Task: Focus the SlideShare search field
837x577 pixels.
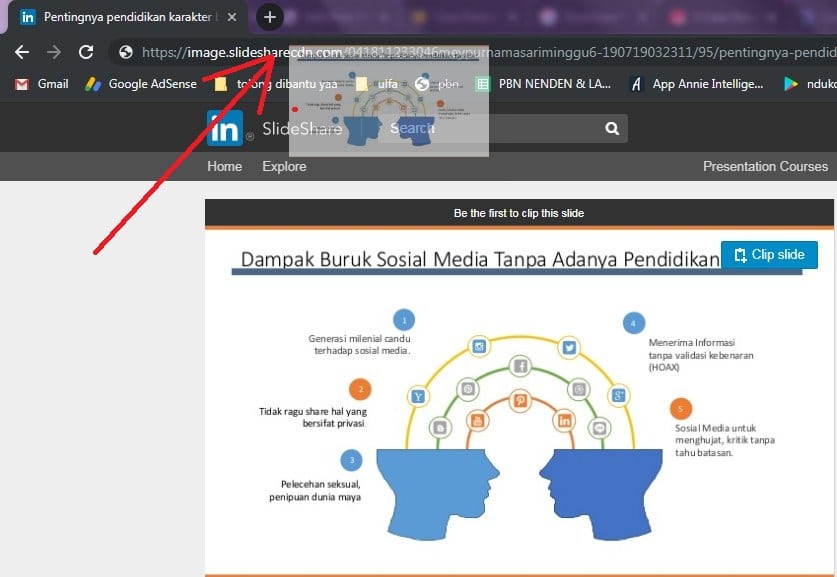Action: (502, 128)
